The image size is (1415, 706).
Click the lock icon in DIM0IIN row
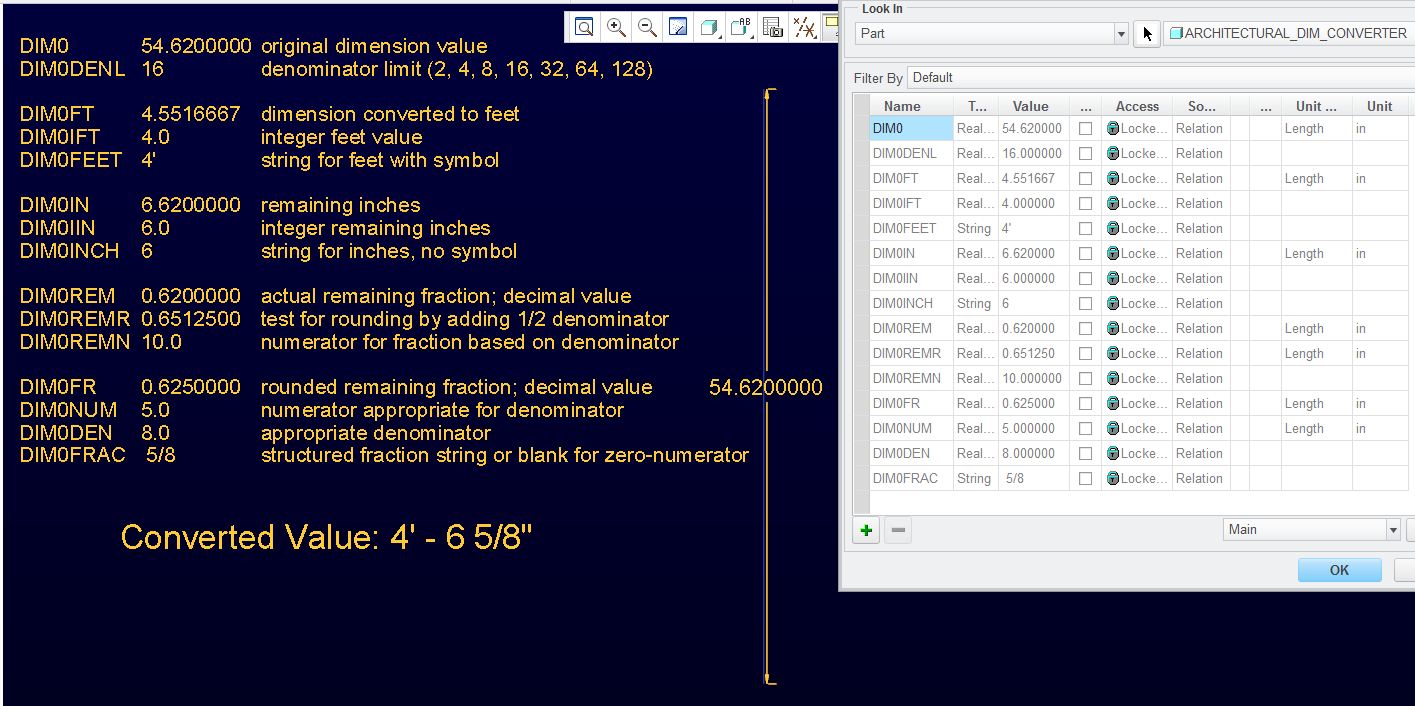(1112, 278)
